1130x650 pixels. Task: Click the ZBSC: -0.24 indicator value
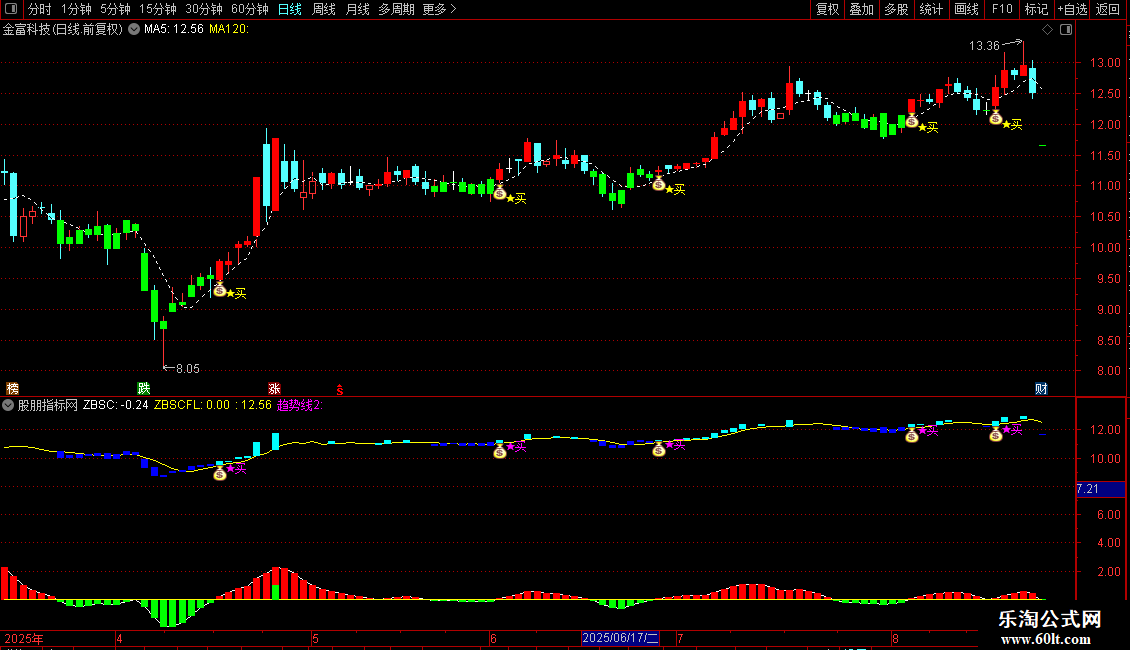pyautogui.click(x=115, y=405)
